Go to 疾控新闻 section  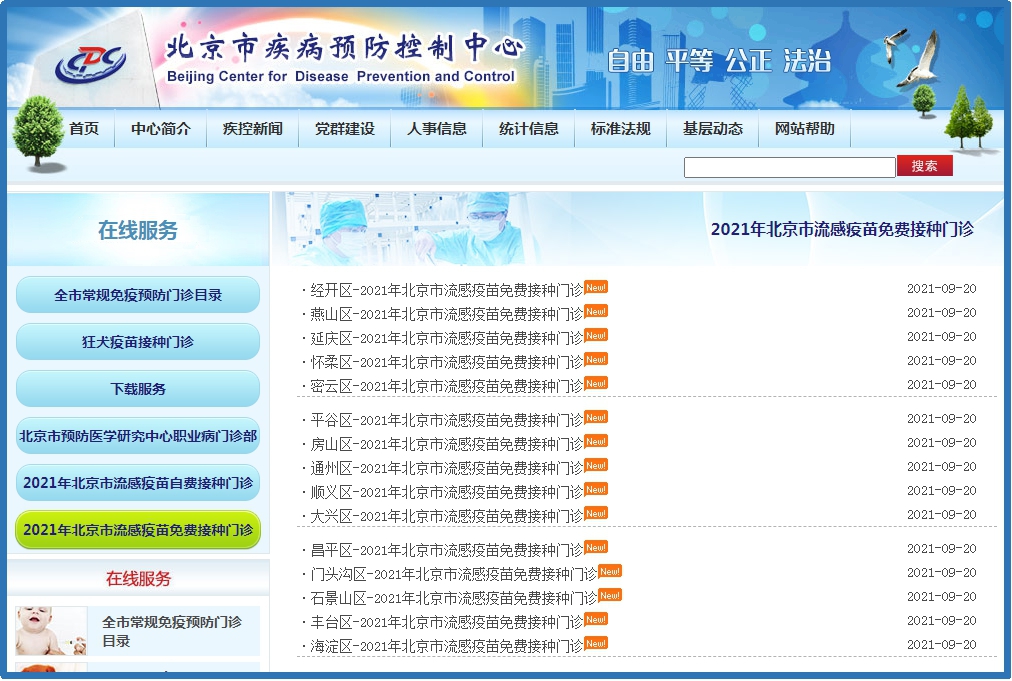click(252, 128)
